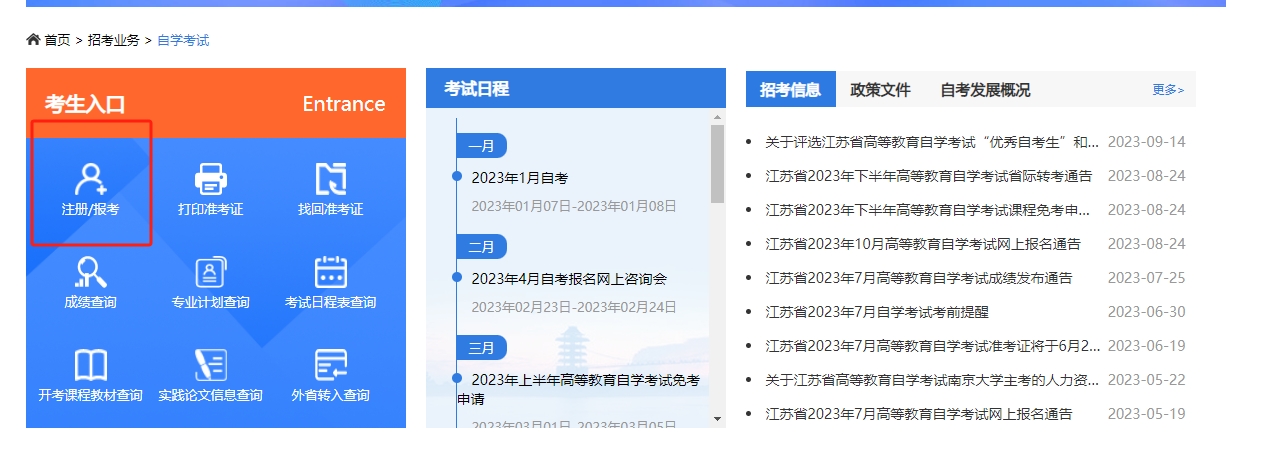Open the 南京大学主考 notice
This screenshot has height=458, width=1275.
pyautogui.click(x=932, y=380)
